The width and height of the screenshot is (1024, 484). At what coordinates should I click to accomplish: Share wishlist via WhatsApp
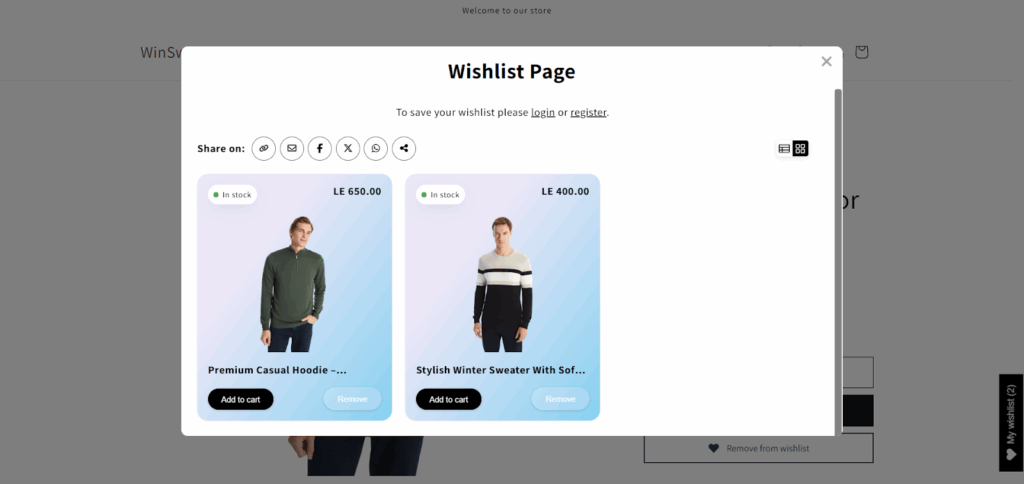click(x=376, y=148)
